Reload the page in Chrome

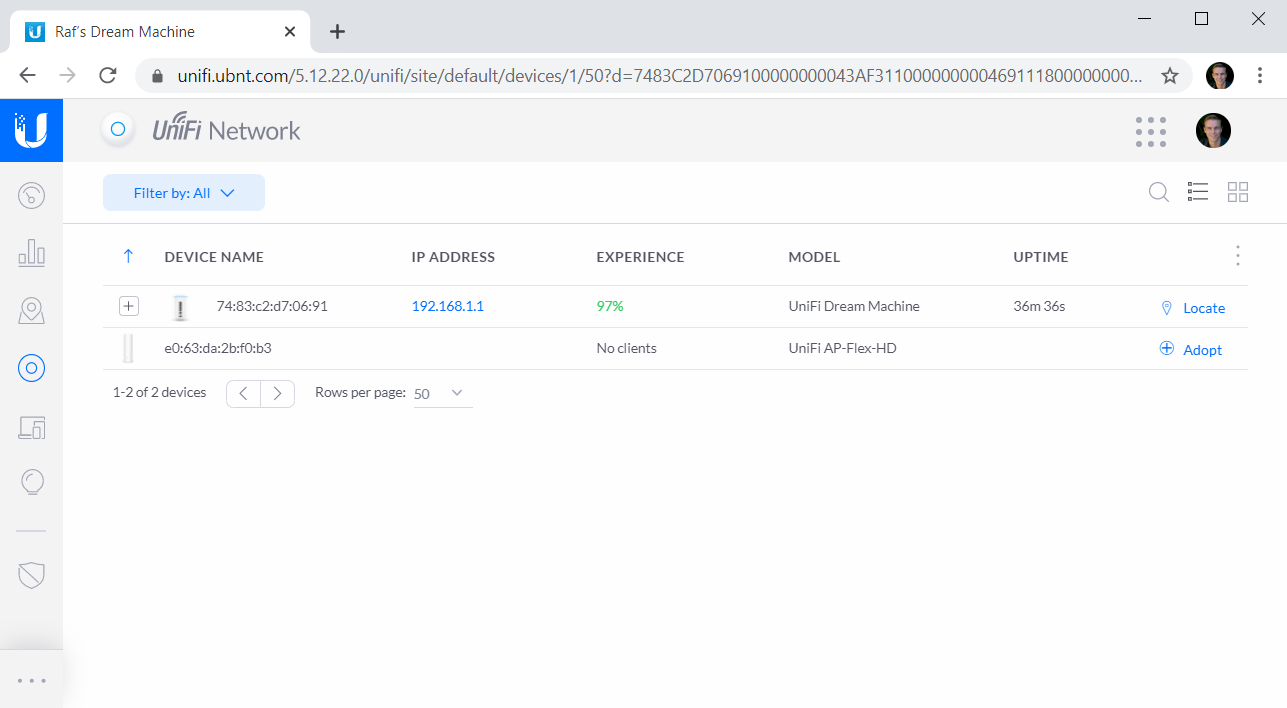click(107, 76)
